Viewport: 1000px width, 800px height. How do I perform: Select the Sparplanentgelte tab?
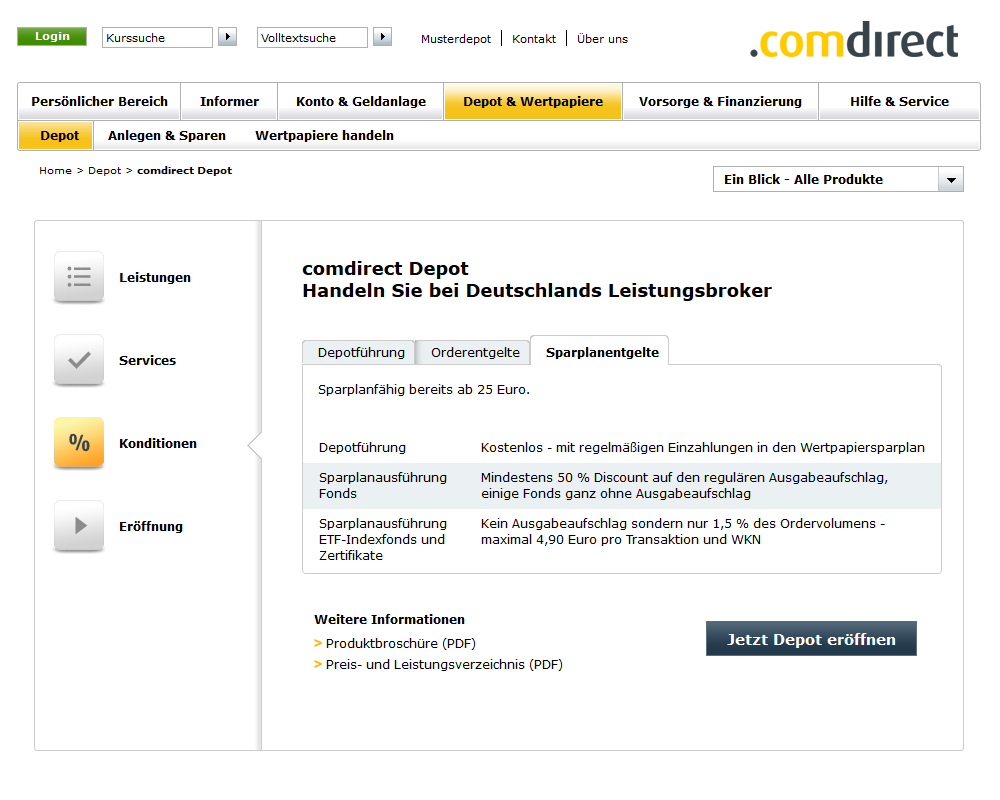click(602, 352)
